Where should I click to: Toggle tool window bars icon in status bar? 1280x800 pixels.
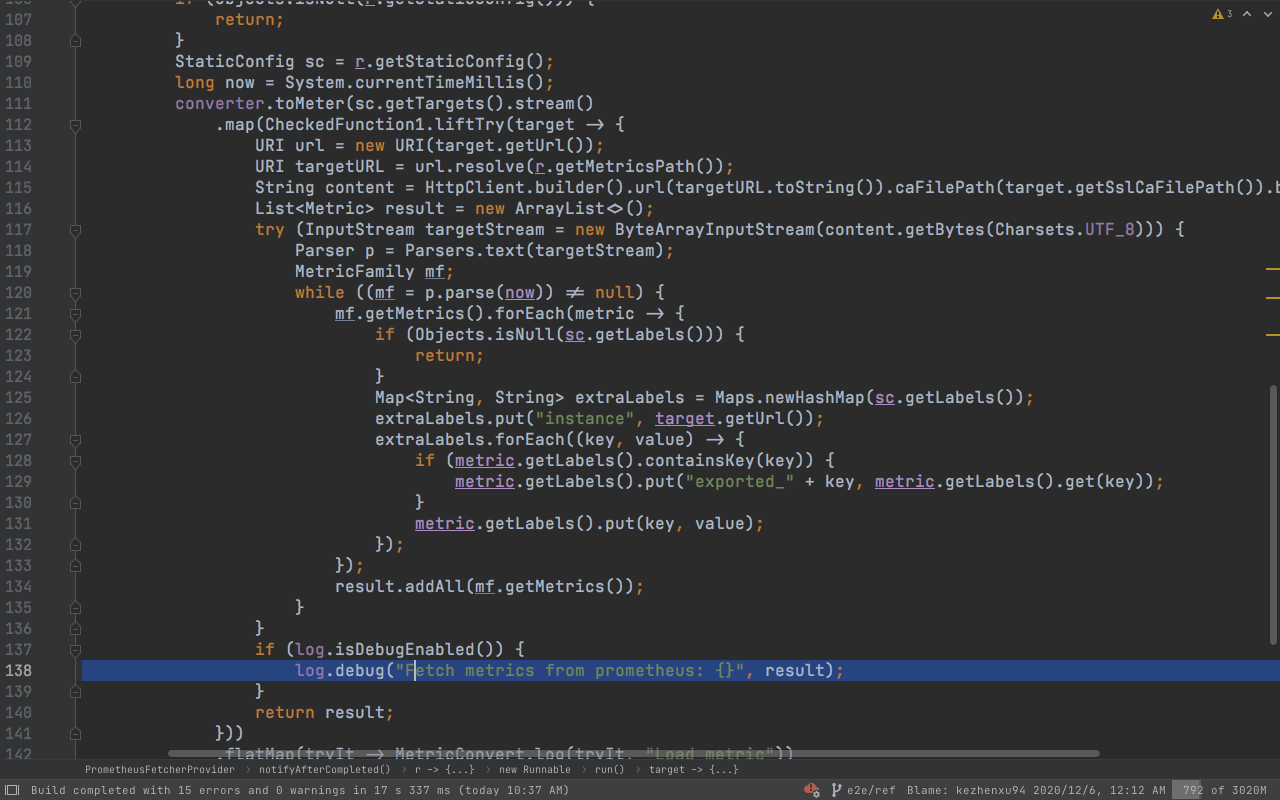coord(13,790)
